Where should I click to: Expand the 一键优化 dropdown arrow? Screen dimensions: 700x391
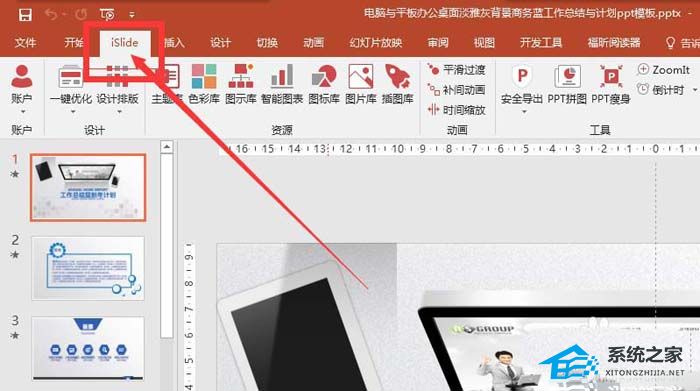click(x=73, y=112)
